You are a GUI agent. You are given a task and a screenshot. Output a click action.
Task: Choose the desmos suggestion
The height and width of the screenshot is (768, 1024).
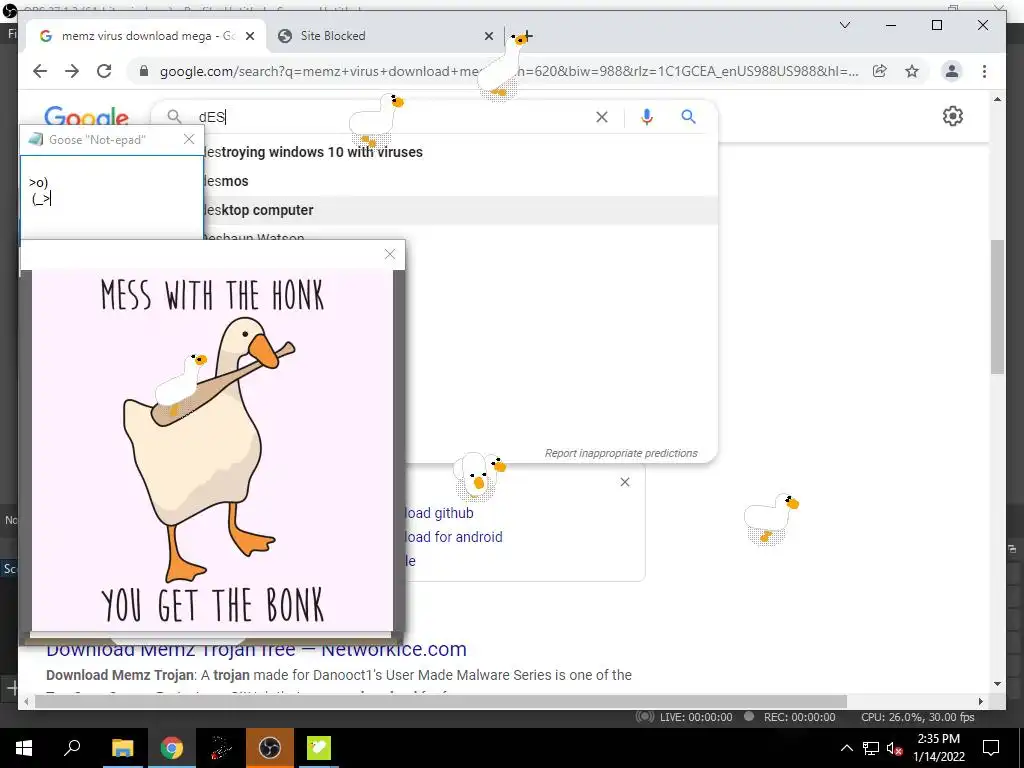pos(225,181)
